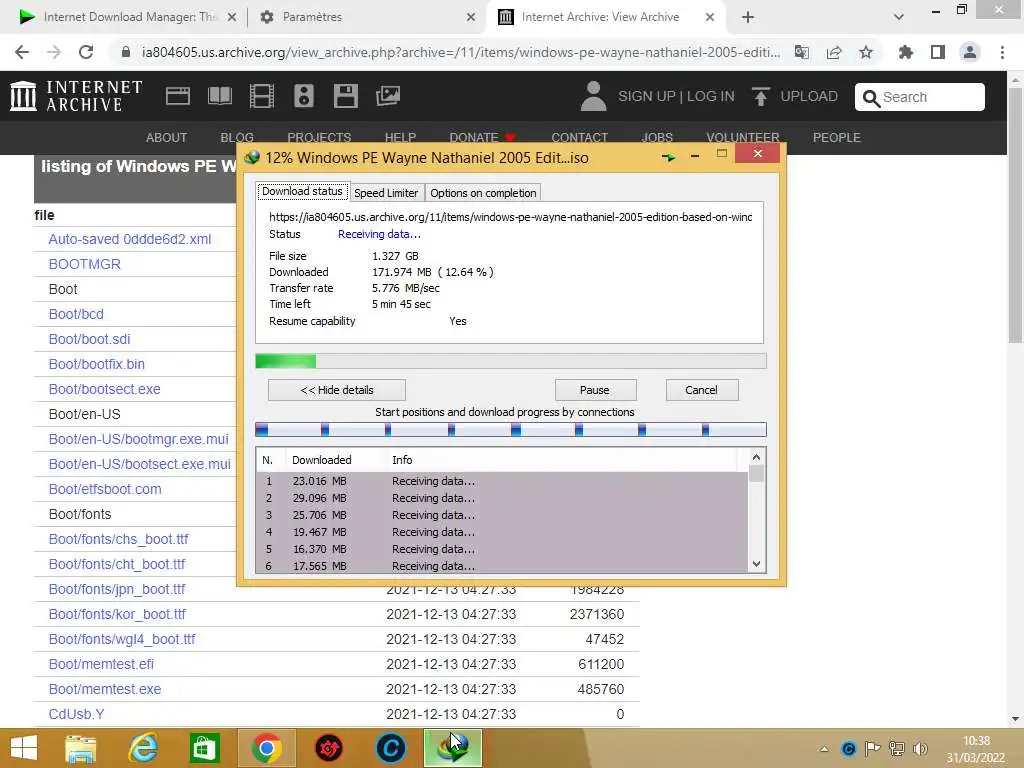
Task: Select connection row 4 with 19.467 MB
Action: (x=502, y=532)
